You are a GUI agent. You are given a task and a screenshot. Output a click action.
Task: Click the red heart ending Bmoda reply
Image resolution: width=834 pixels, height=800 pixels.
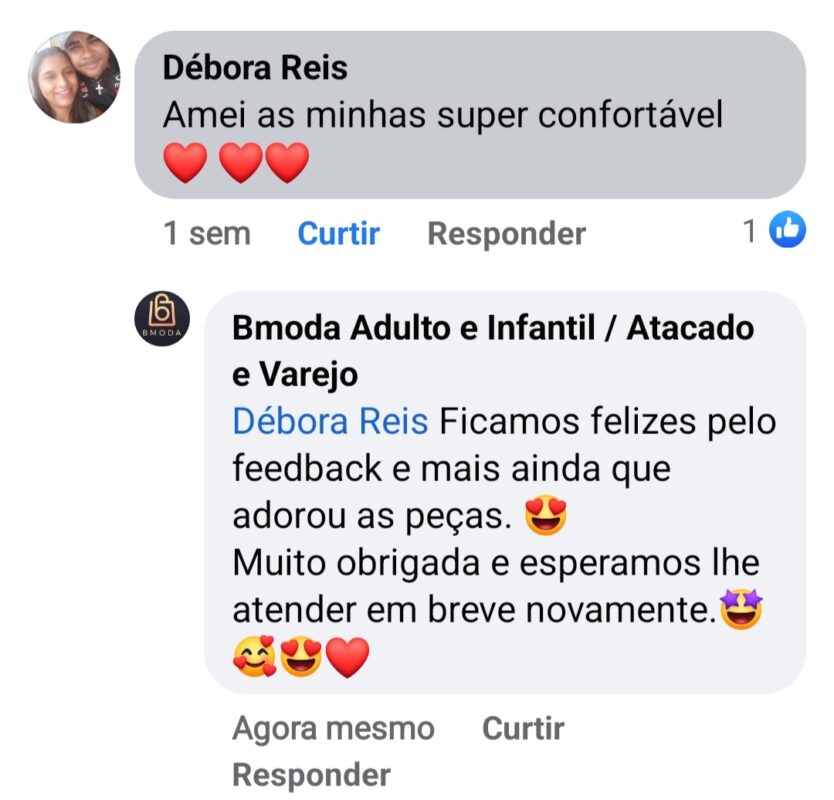point(347,656)
